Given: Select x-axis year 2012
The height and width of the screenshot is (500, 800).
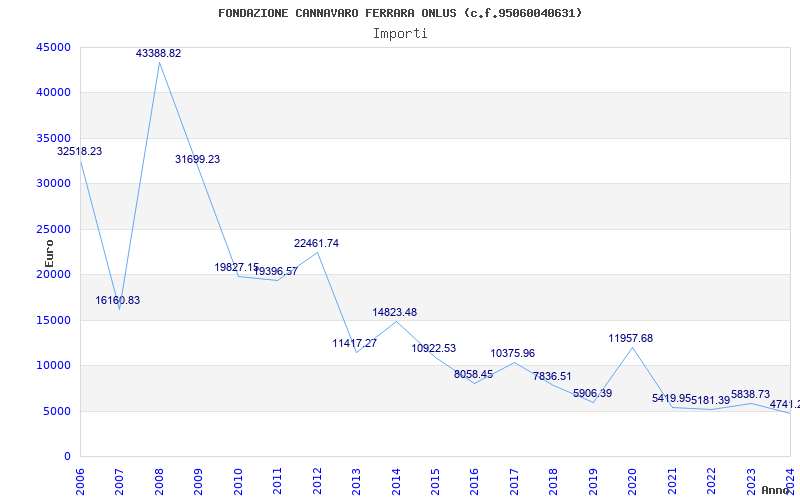Looking at the screenshot, I should point(317,482).
